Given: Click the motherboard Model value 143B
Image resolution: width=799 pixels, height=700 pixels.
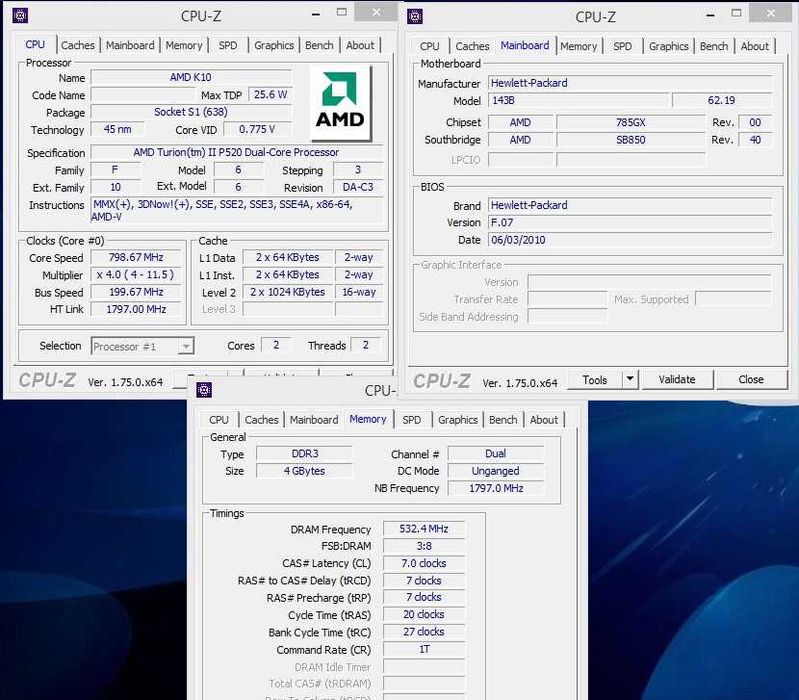Looking at the screenshot, I should click(x=578, y=100).
